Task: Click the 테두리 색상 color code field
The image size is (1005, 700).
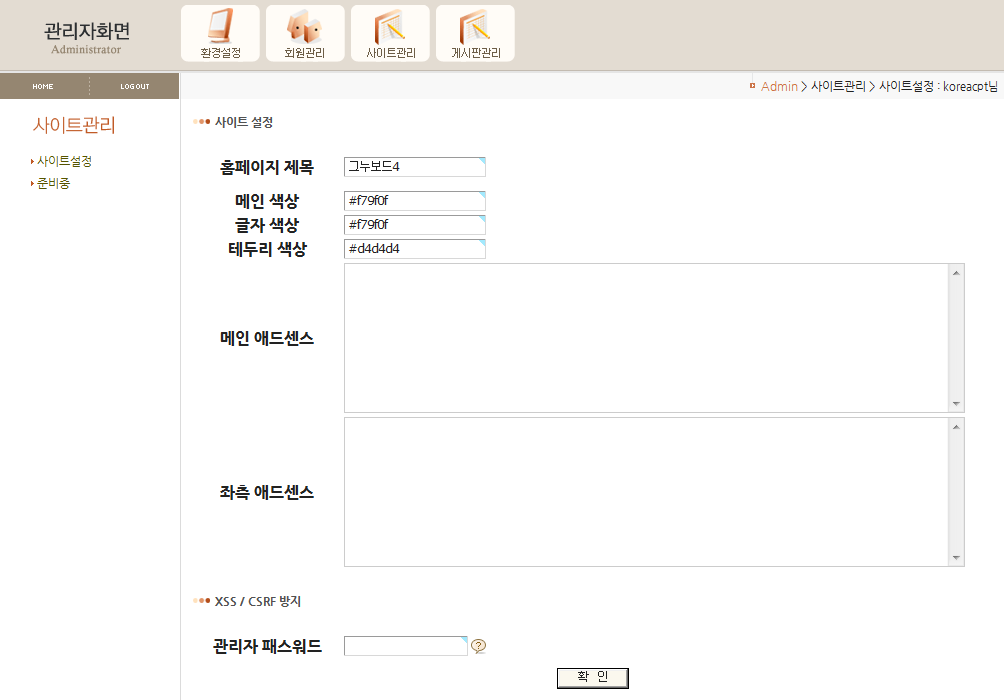Action: (x=414, y=249)
